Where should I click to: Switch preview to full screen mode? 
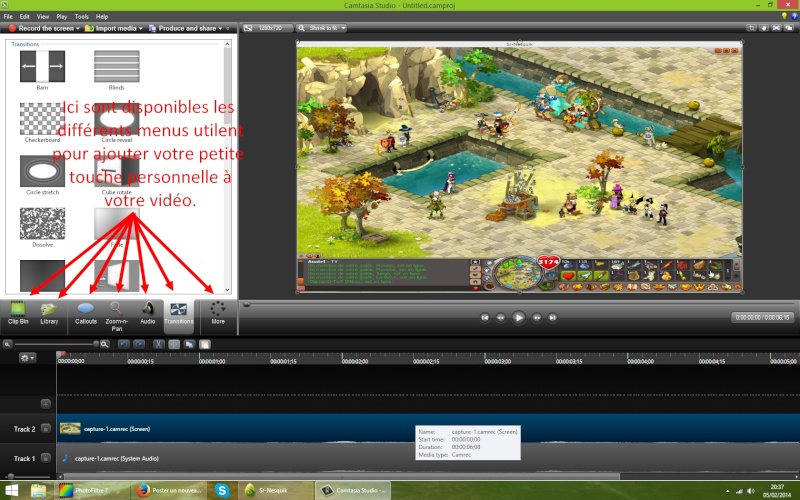click(776, 28)
